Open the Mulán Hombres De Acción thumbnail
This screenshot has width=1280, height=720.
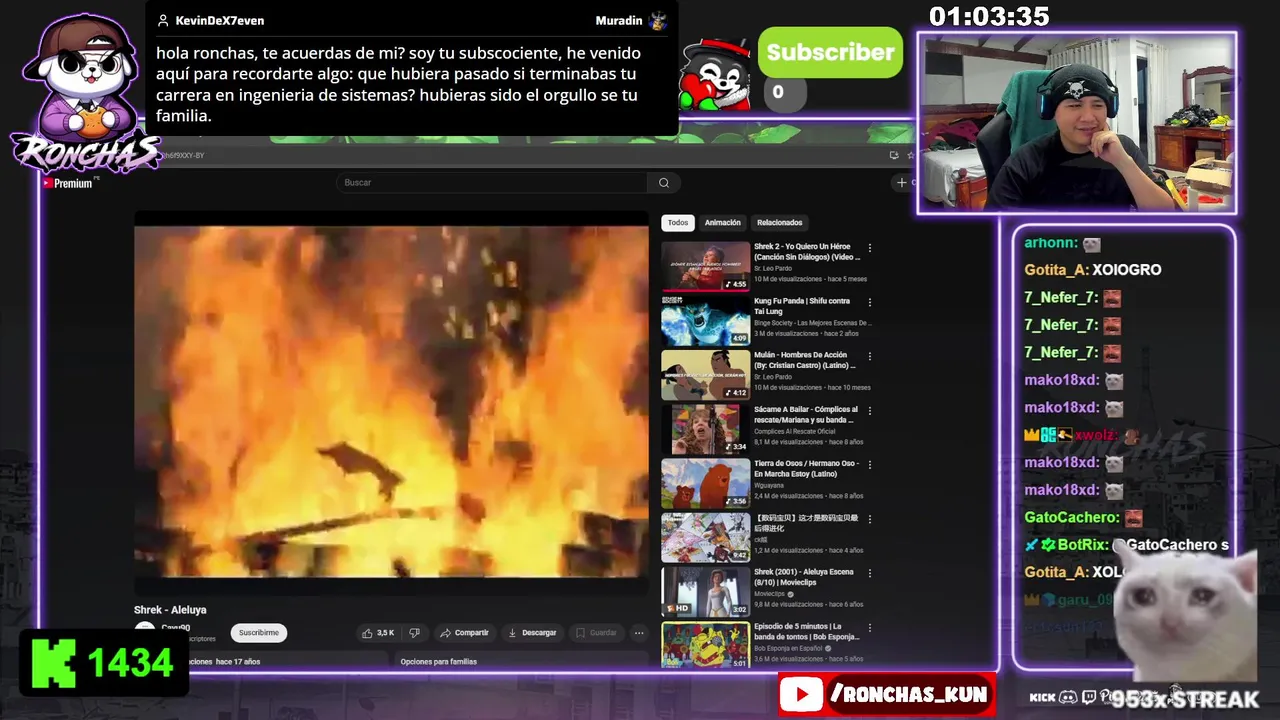pyautogui.click(x=705, y=375)
